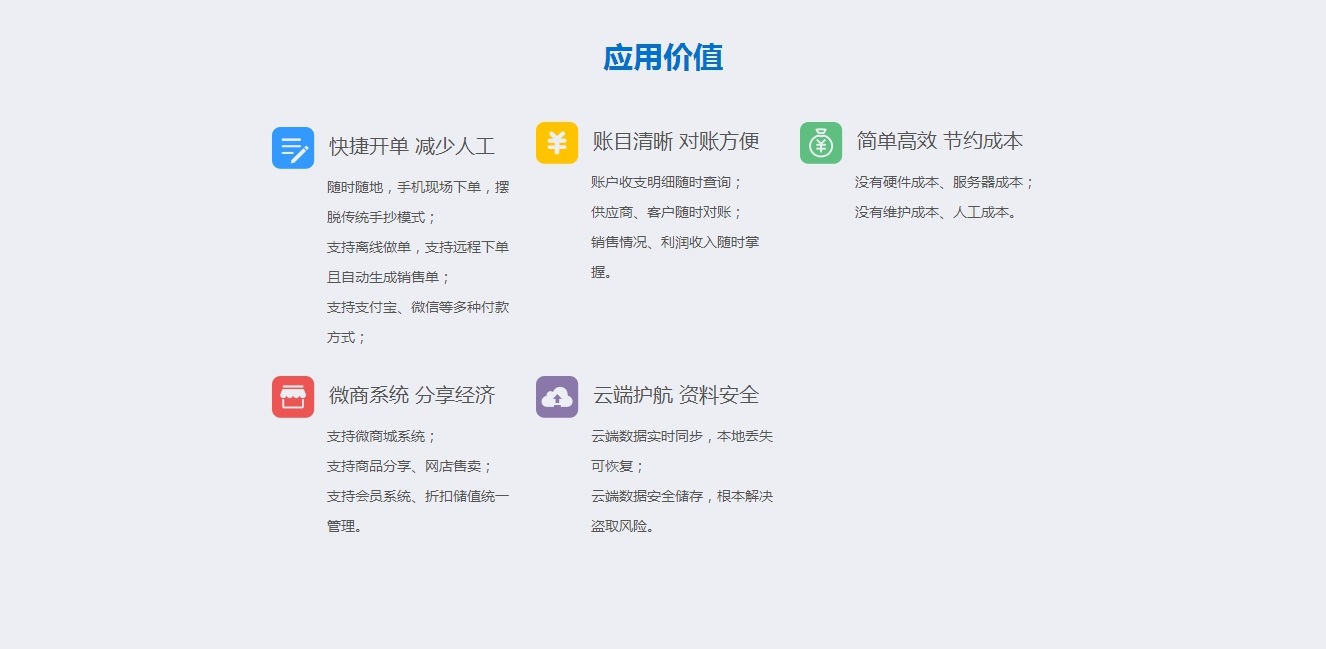This screenshot has height=649, width=1326.
Task: Click the line 支持支付宝、微信等多种付款
Action: [418, 307]
